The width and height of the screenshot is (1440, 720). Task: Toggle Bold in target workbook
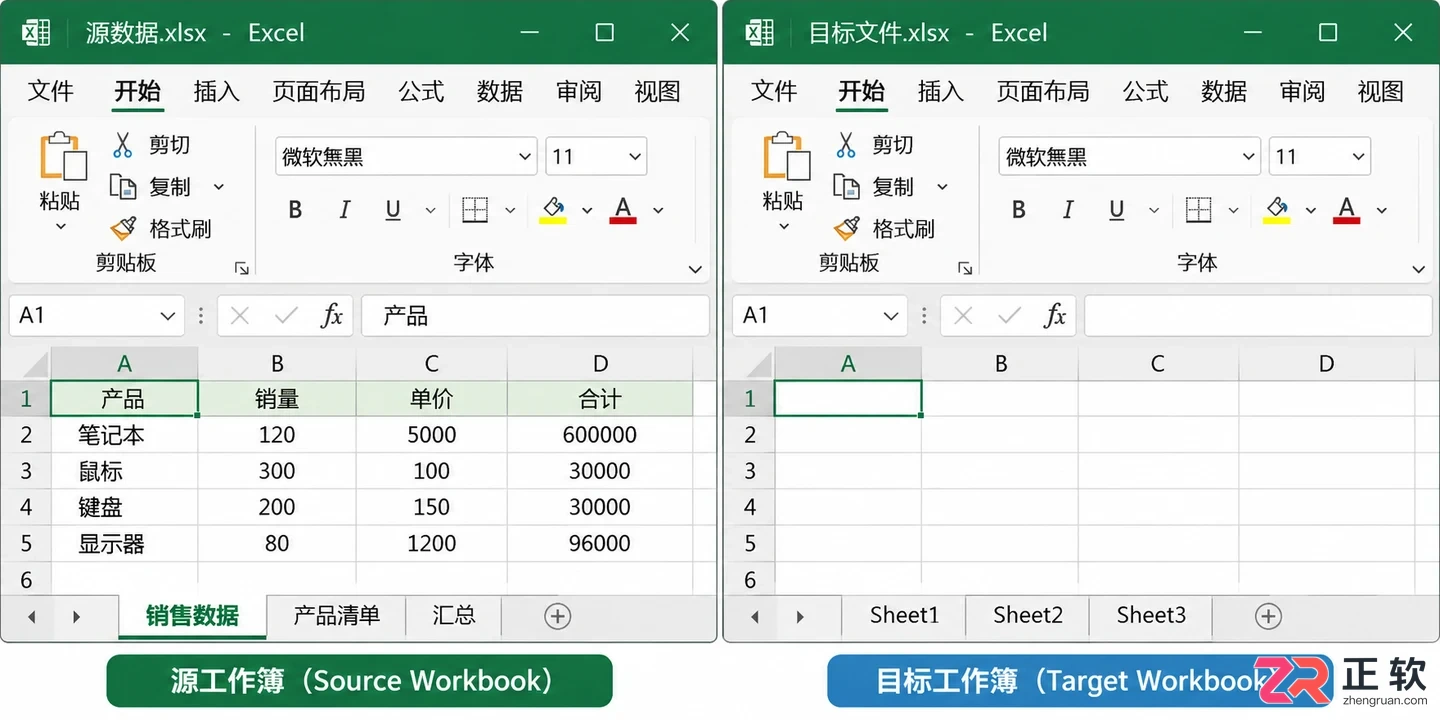coord(1019,210)
